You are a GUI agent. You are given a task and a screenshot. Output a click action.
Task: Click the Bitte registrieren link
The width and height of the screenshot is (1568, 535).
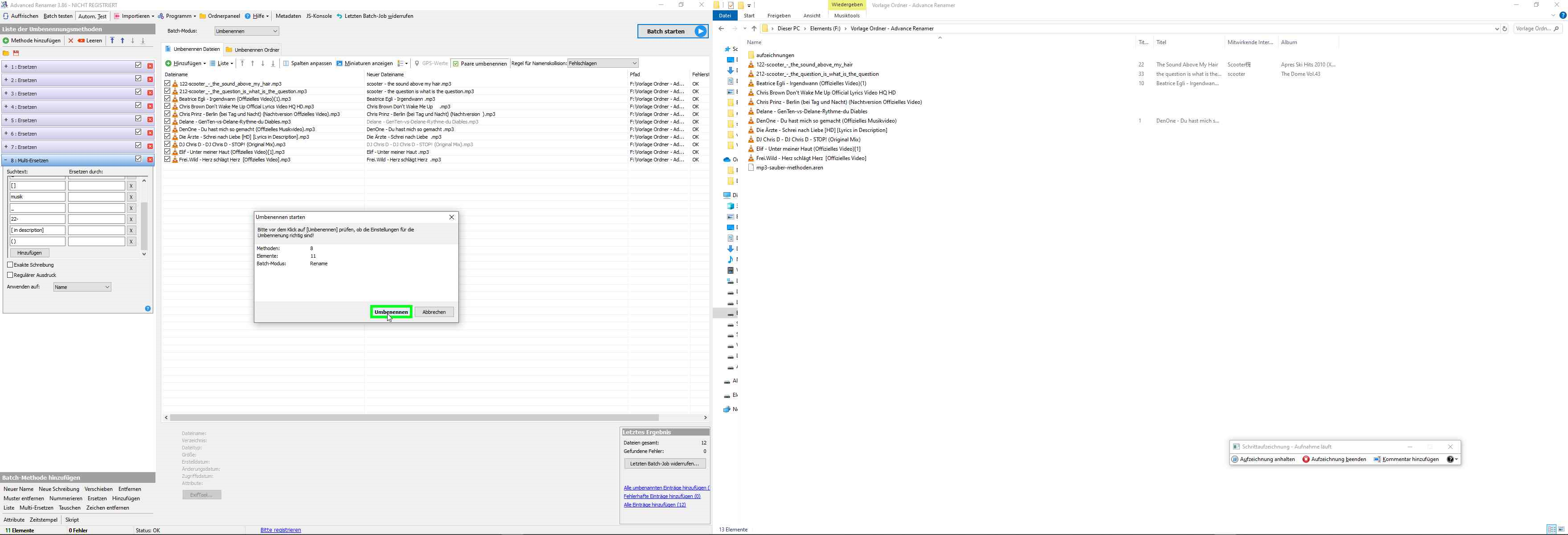281,530
